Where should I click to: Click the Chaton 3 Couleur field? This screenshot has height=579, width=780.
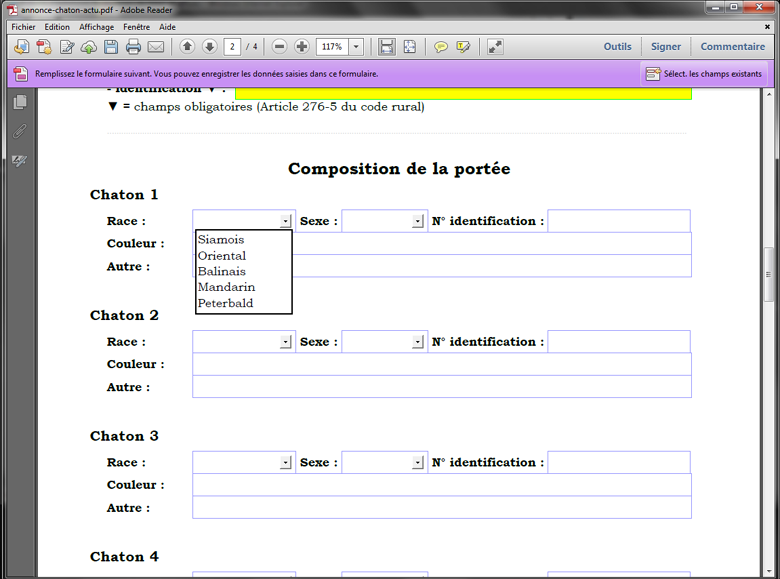tap(442, 485)
